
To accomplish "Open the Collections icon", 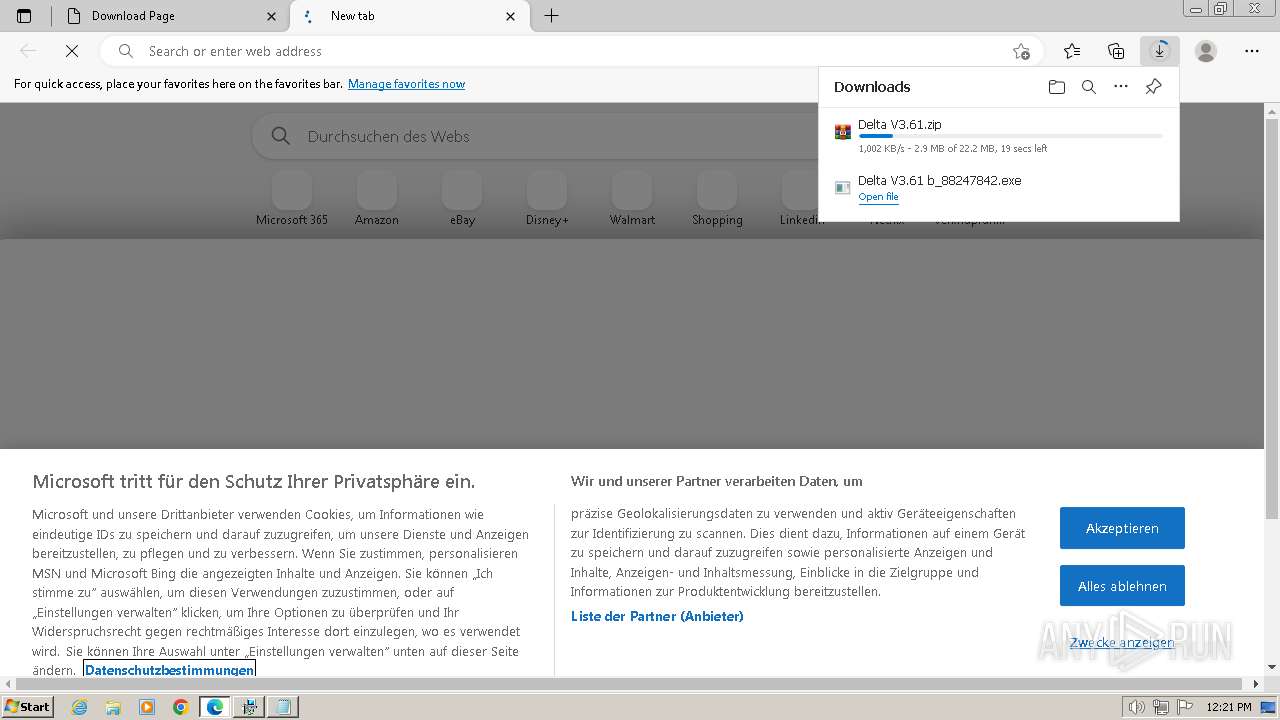I will pos(1116,51).
